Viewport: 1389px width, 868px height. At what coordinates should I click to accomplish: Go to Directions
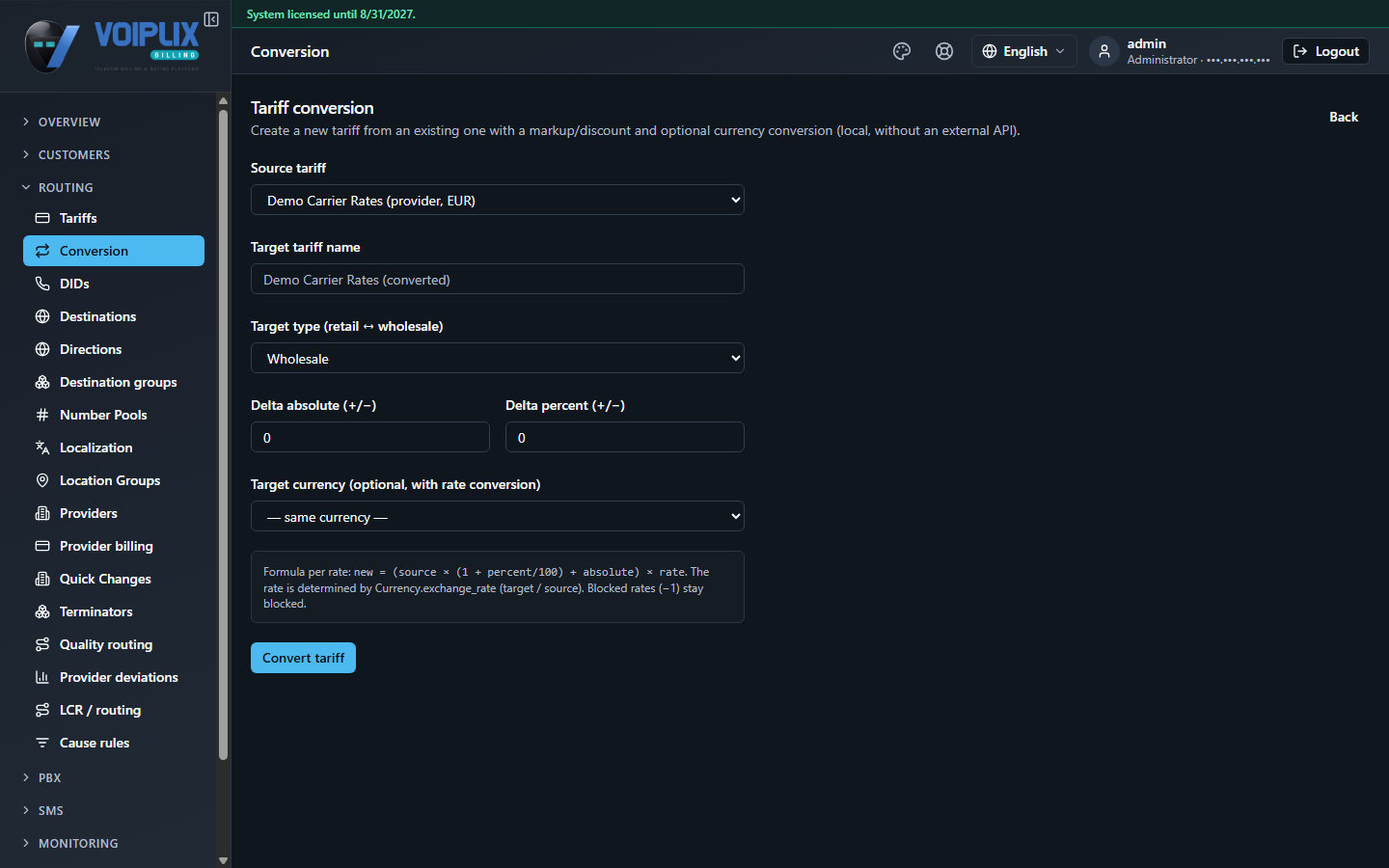coord(114,349)
